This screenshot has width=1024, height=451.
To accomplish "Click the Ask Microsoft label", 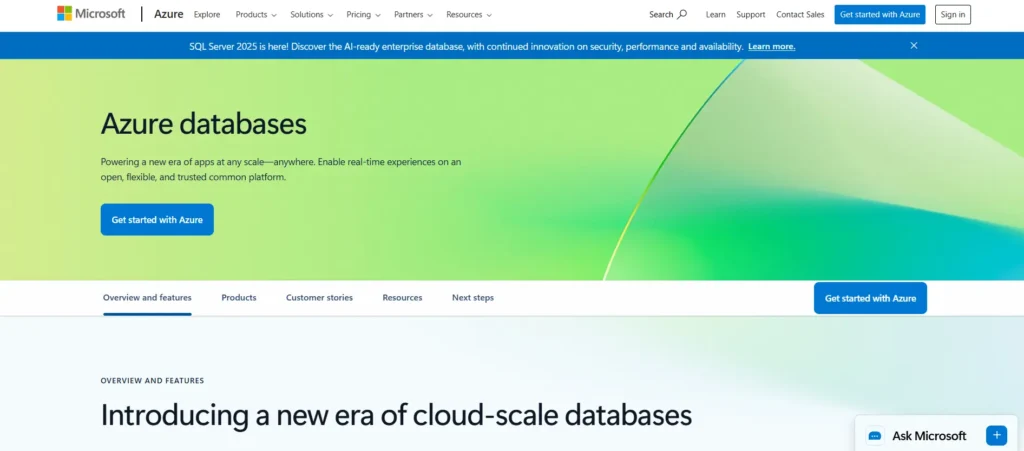I will [929, 436].
